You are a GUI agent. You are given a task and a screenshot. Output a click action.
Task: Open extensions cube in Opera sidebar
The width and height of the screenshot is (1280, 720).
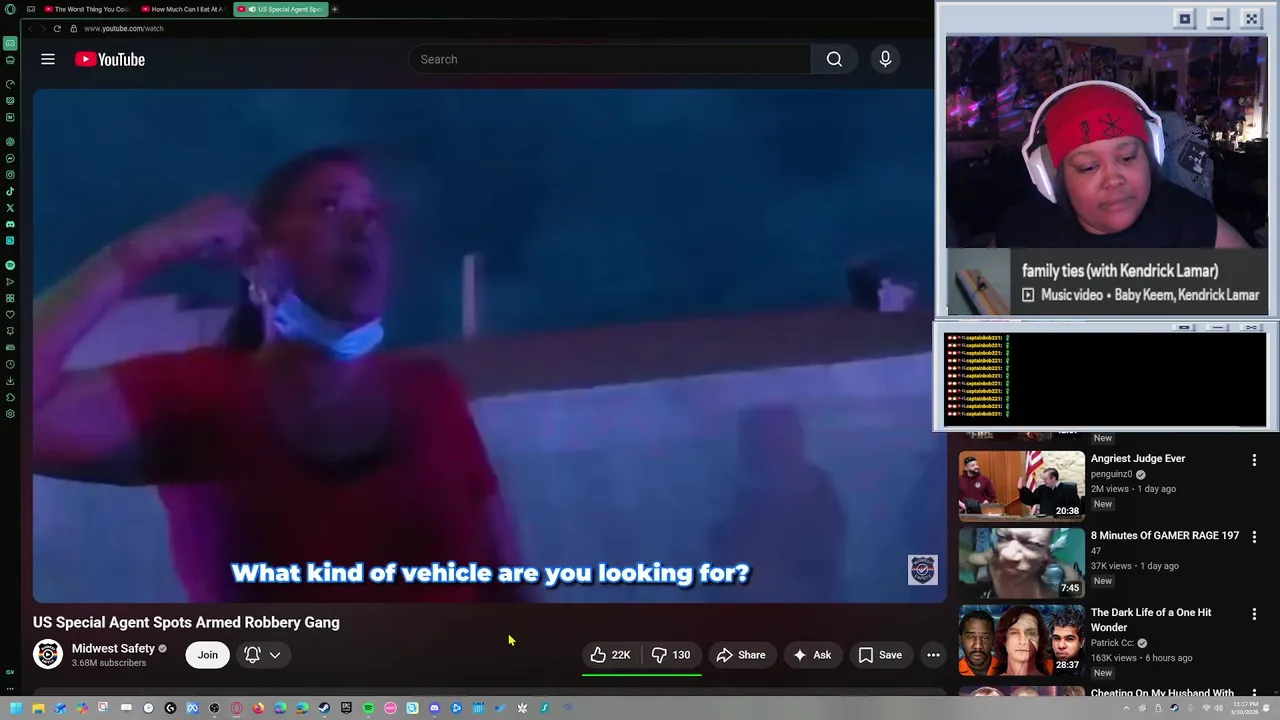(10, 397)
